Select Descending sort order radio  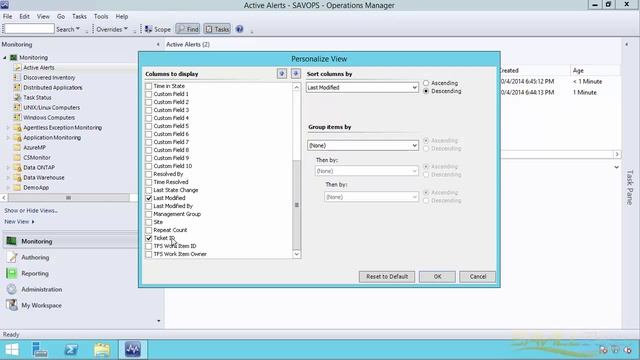click(426, 91)
